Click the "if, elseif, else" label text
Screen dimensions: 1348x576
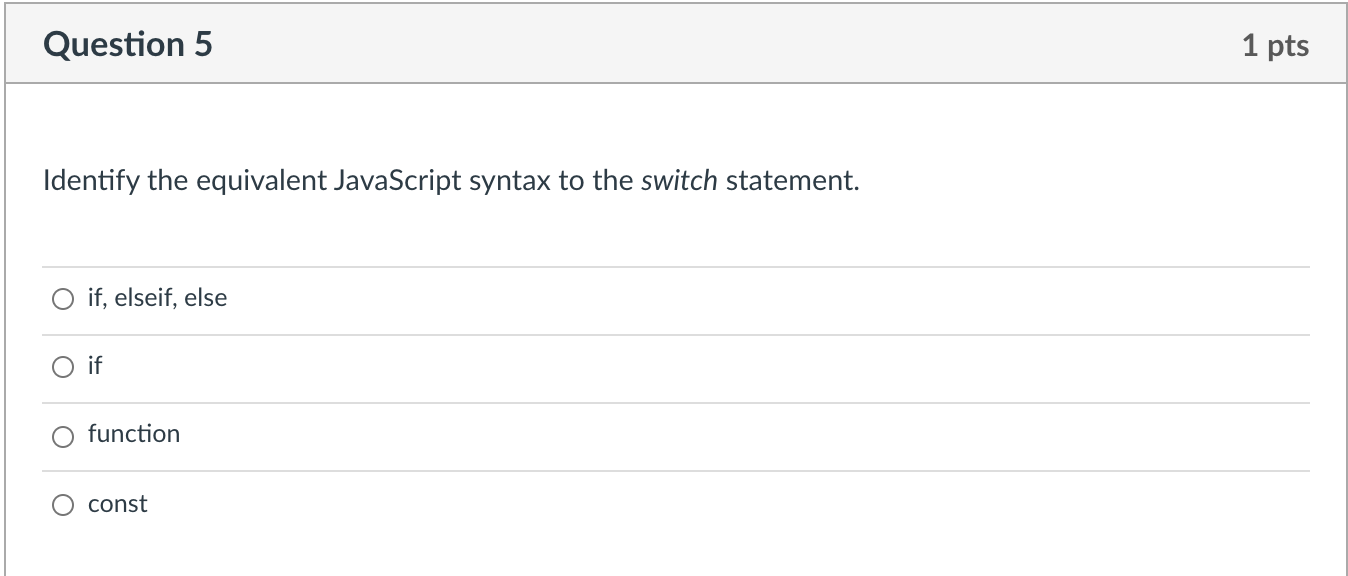pos(157,297)
